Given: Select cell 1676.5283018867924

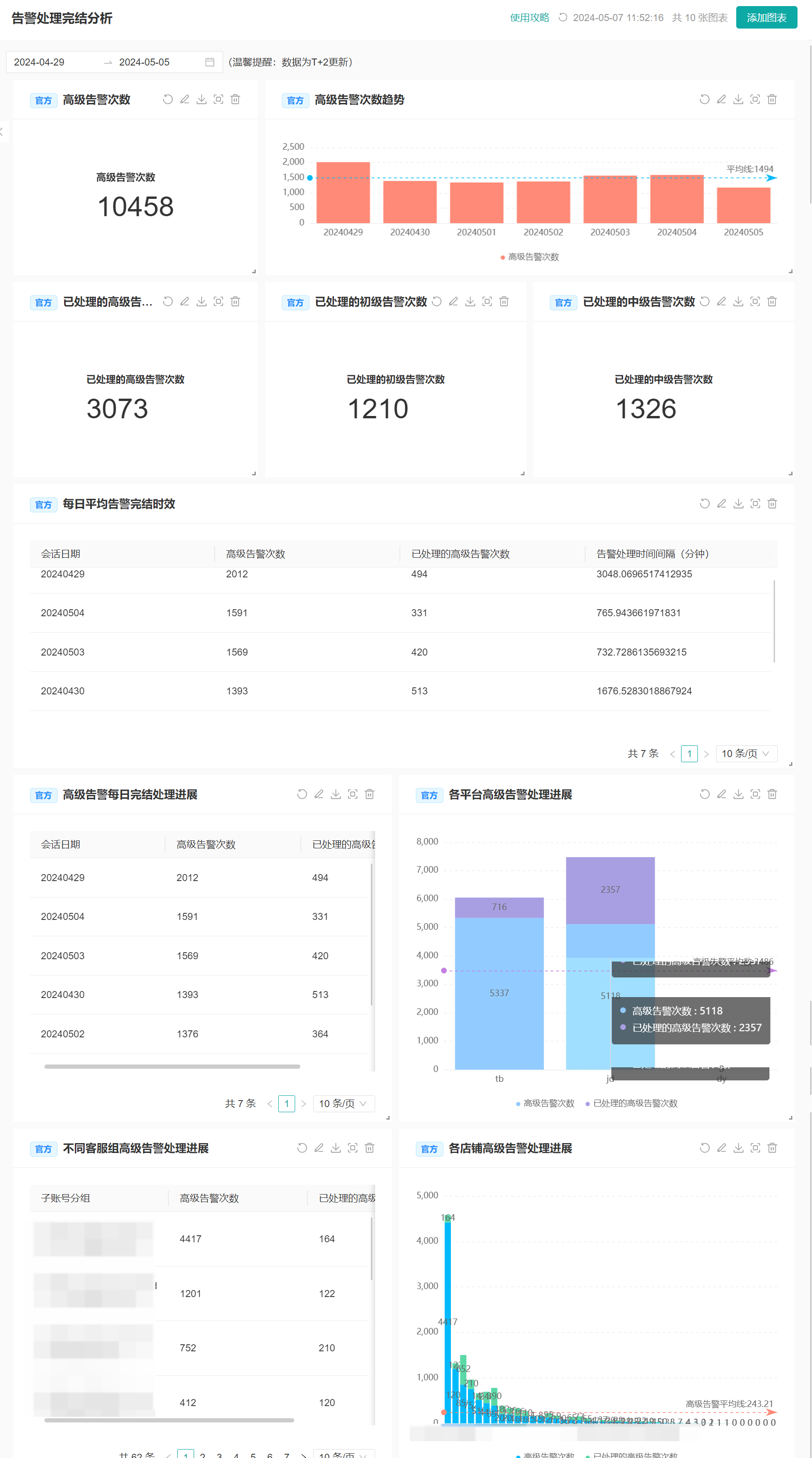Looking at the screenshot, I should tap(644, 691).
